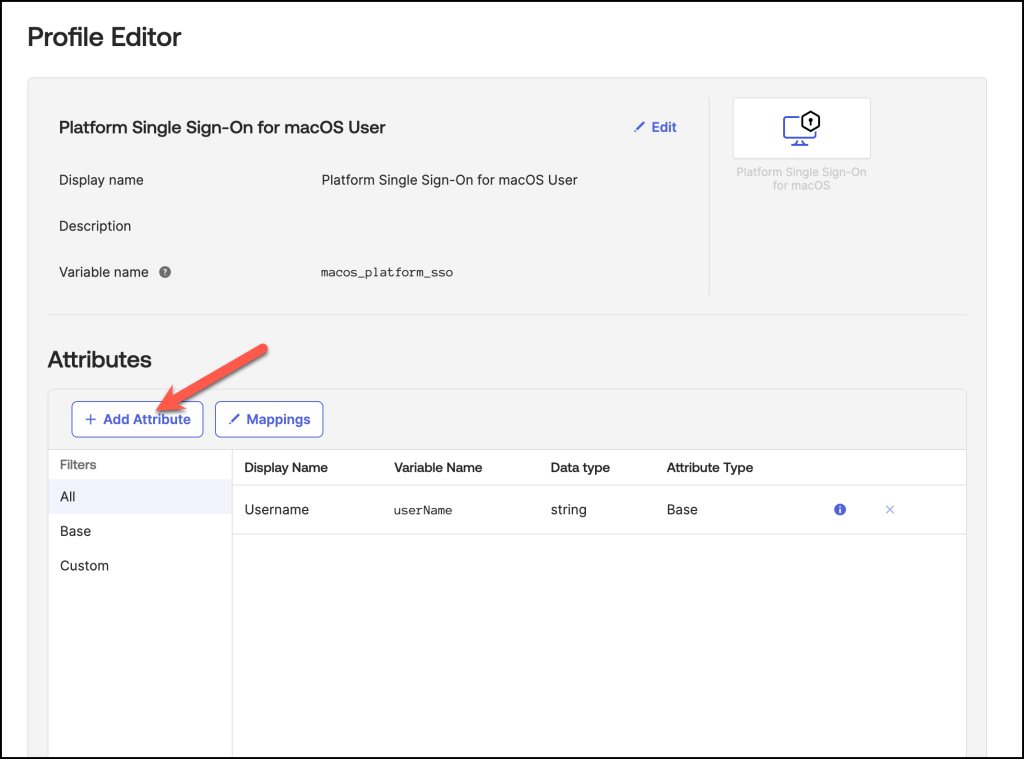The image size is (1024, 759).
Task: Open the info icon on the Username row
Action: 840,510
